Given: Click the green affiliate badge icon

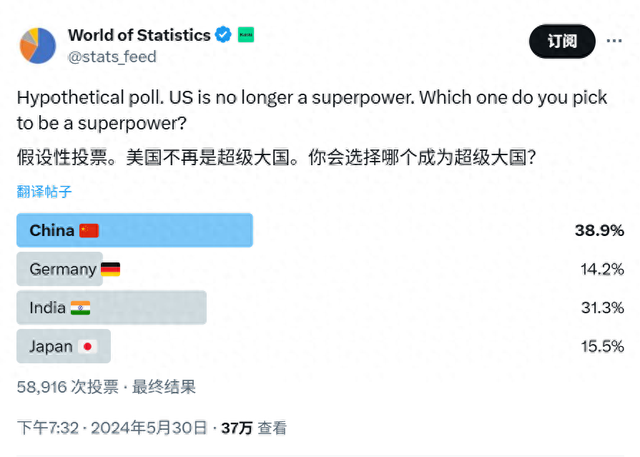Looking at the screenshot, I should click(x=246, y=35).
